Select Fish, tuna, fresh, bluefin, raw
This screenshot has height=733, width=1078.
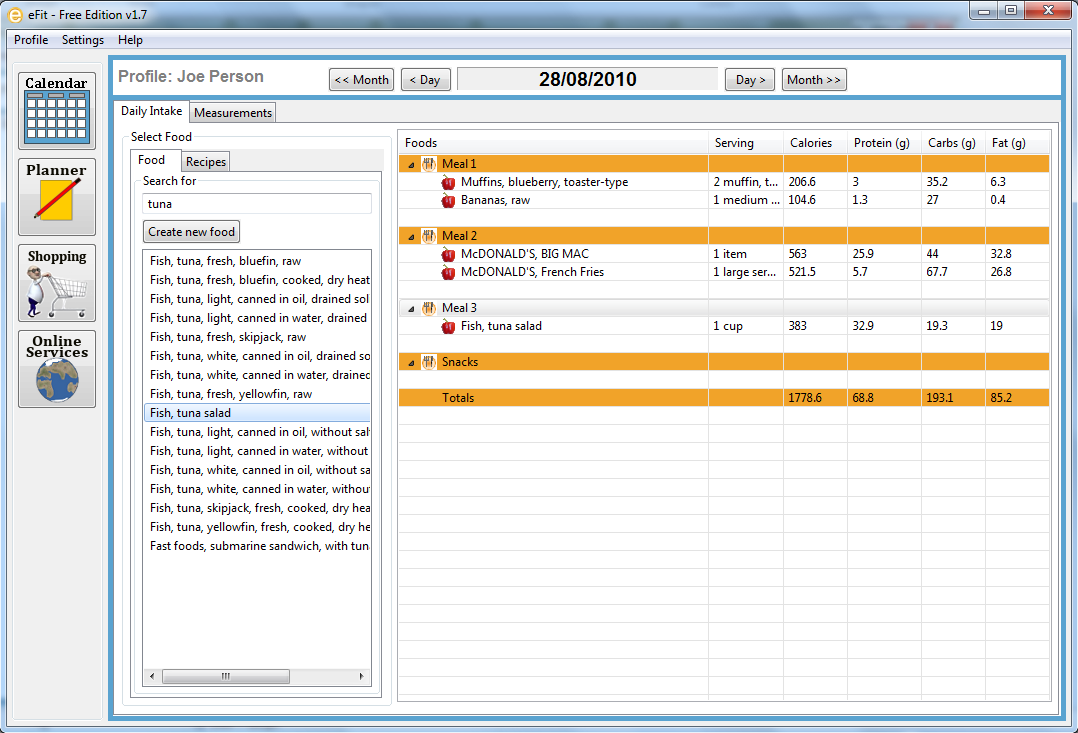coord(257,261)
